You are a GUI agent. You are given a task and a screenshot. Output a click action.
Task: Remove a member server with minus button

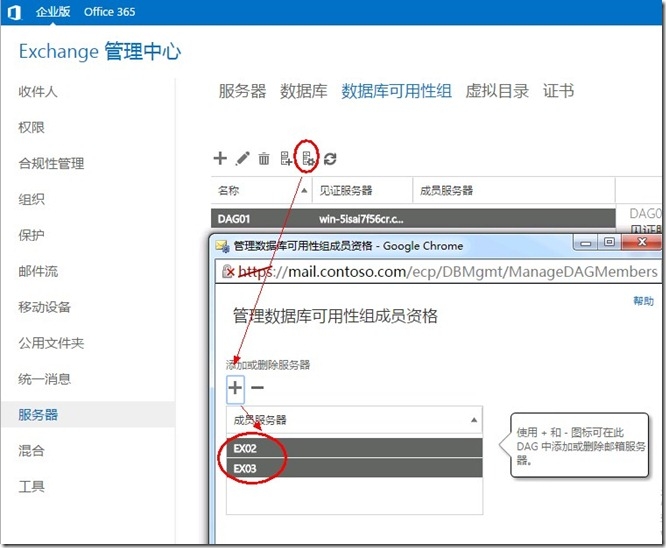257,387
